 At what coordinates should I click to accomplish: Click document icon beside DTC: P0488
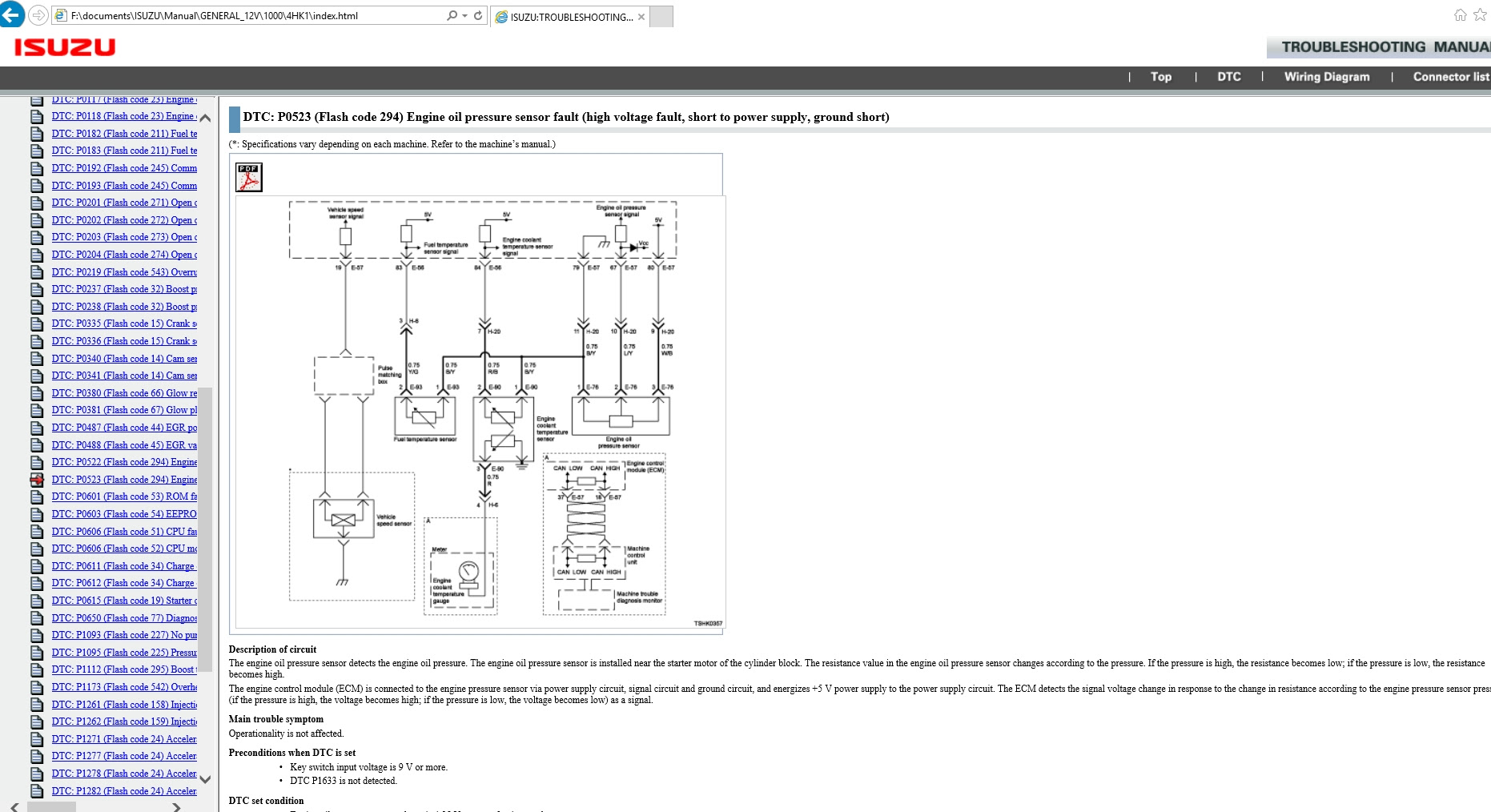pyautogui.click(x=37, y=445)
